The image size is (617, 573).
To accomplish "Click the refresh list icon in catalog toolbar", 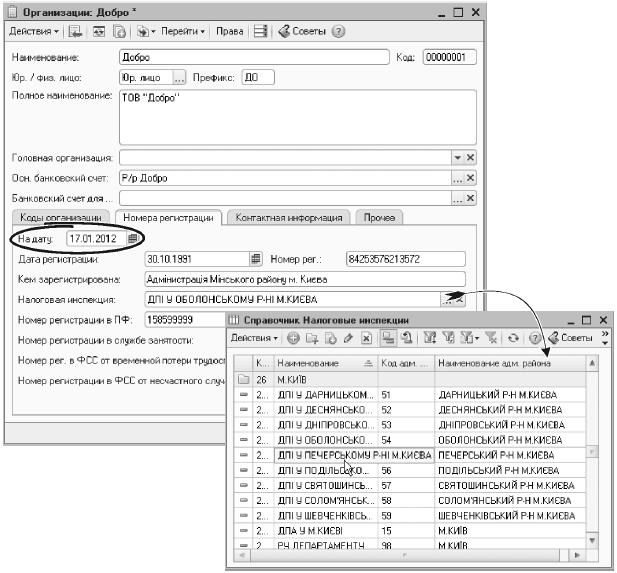I will pos(513,338).
